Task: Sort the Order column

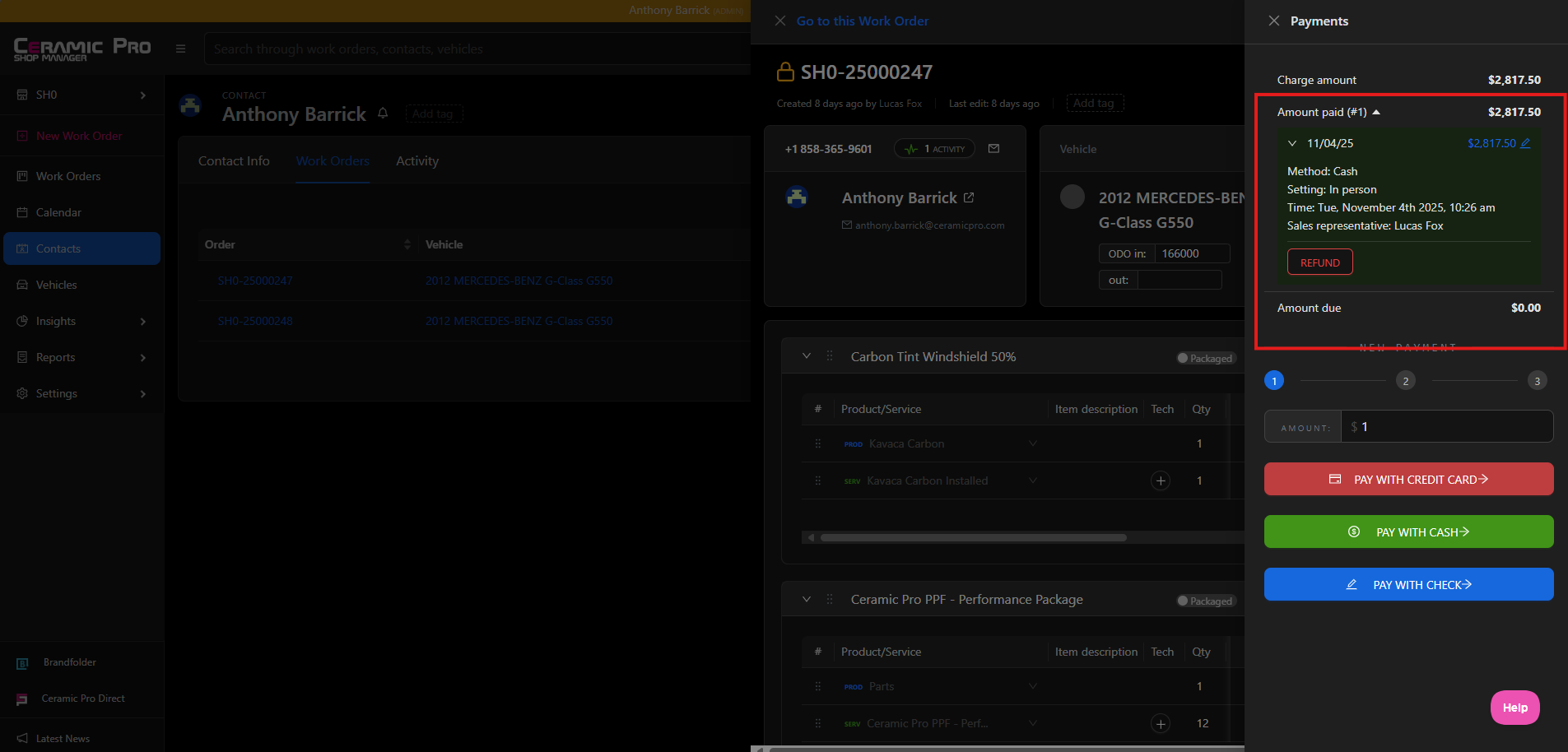Action: (407, 244)
